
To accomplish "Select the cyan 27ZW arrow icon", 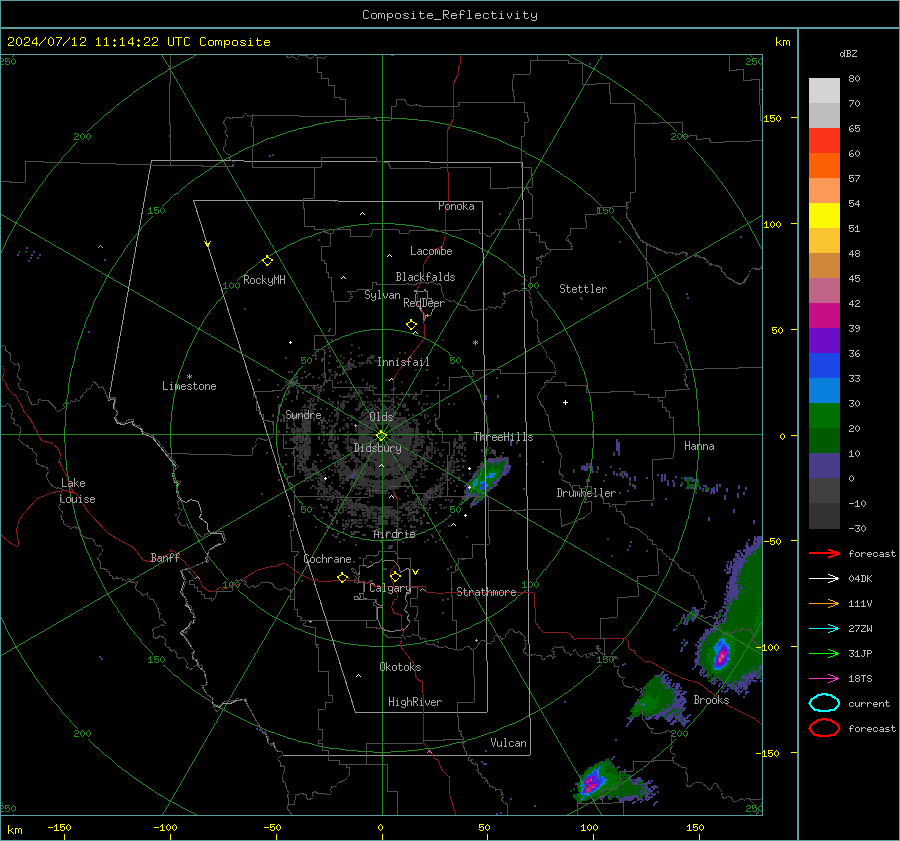I will tap(824, 629).
